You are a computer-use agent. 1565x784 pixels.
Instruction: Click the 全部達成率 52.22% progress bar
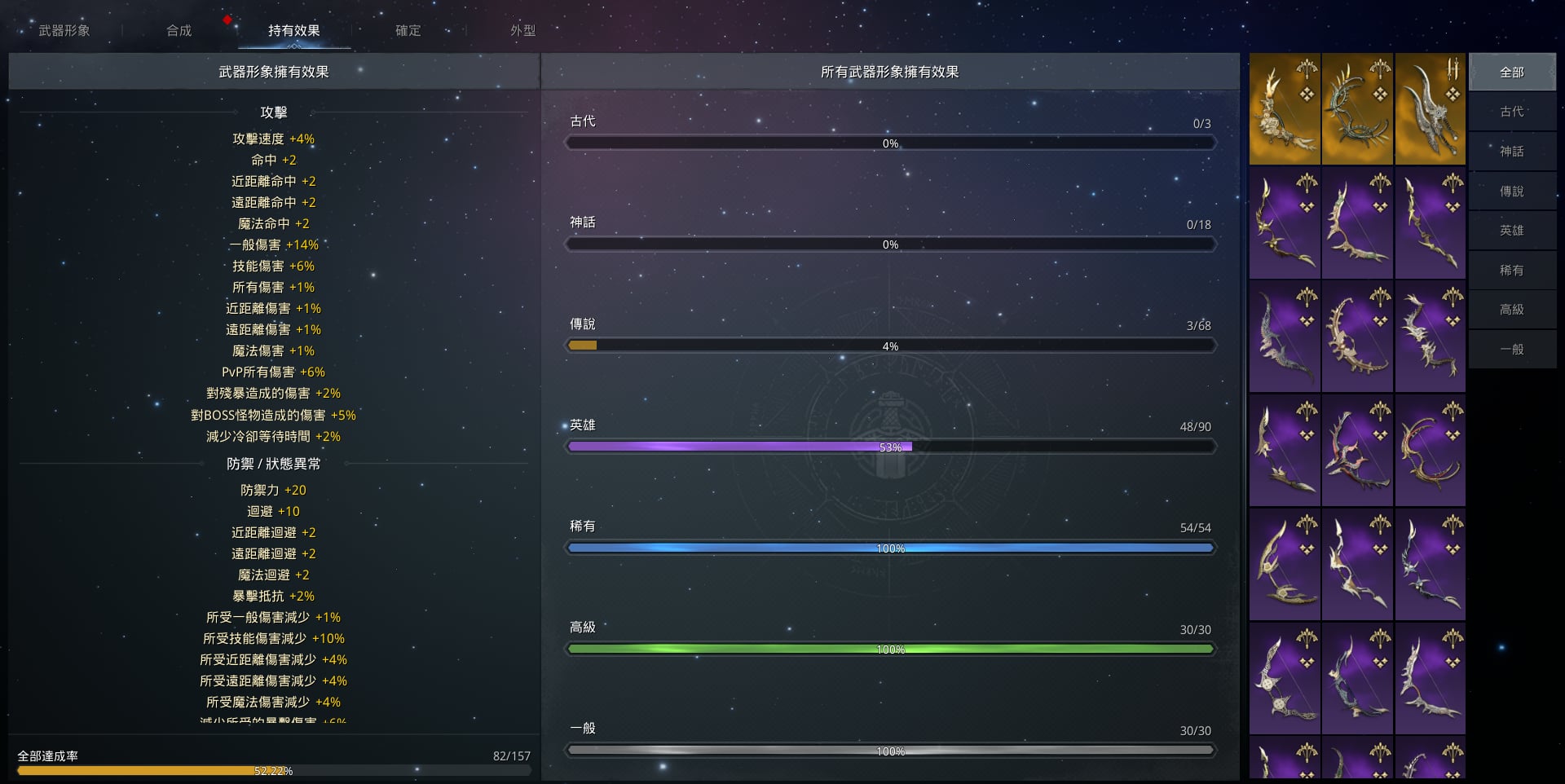[x=274, y=770]
